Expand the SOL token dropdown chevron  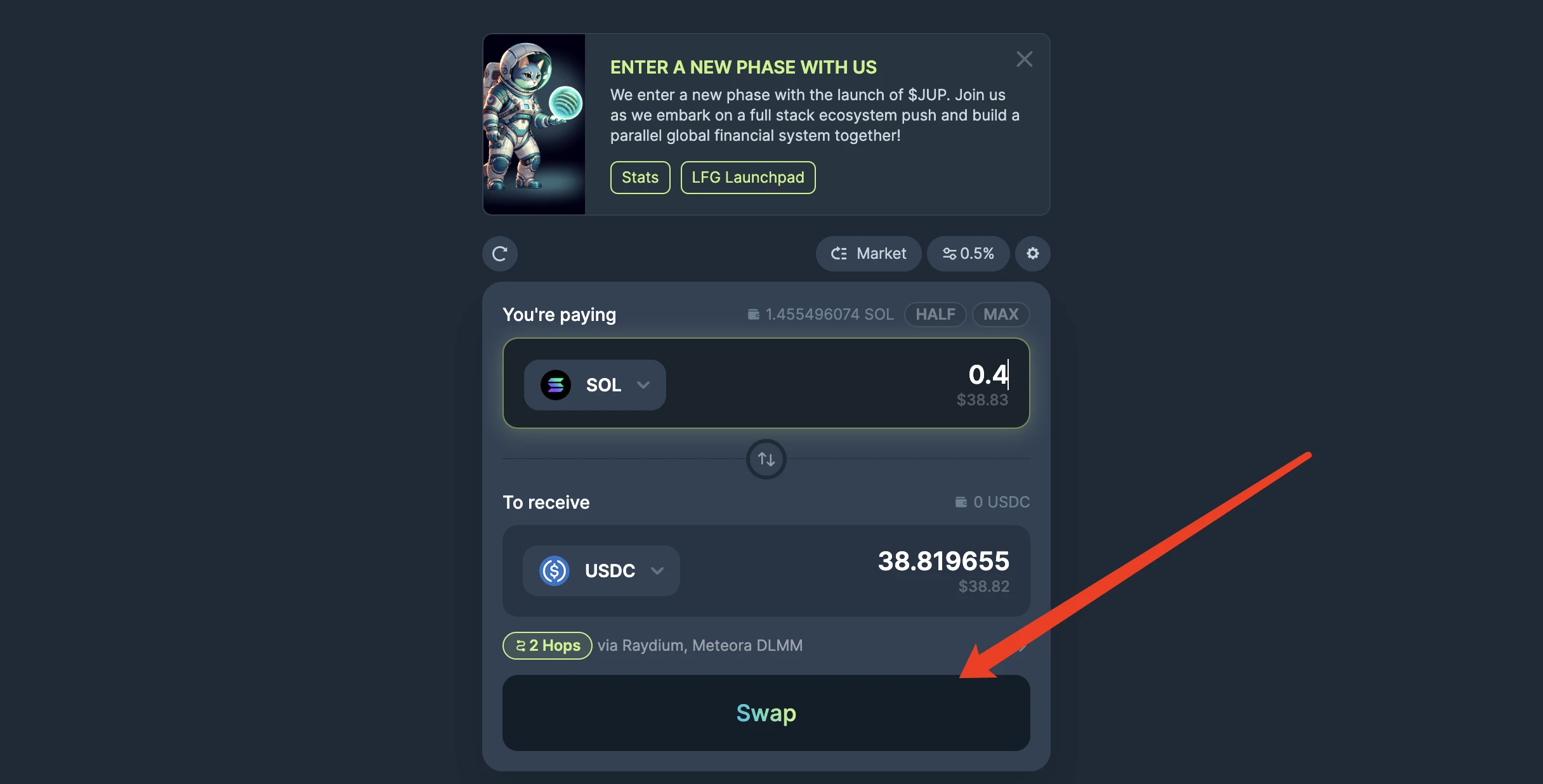tap(643, 385)
